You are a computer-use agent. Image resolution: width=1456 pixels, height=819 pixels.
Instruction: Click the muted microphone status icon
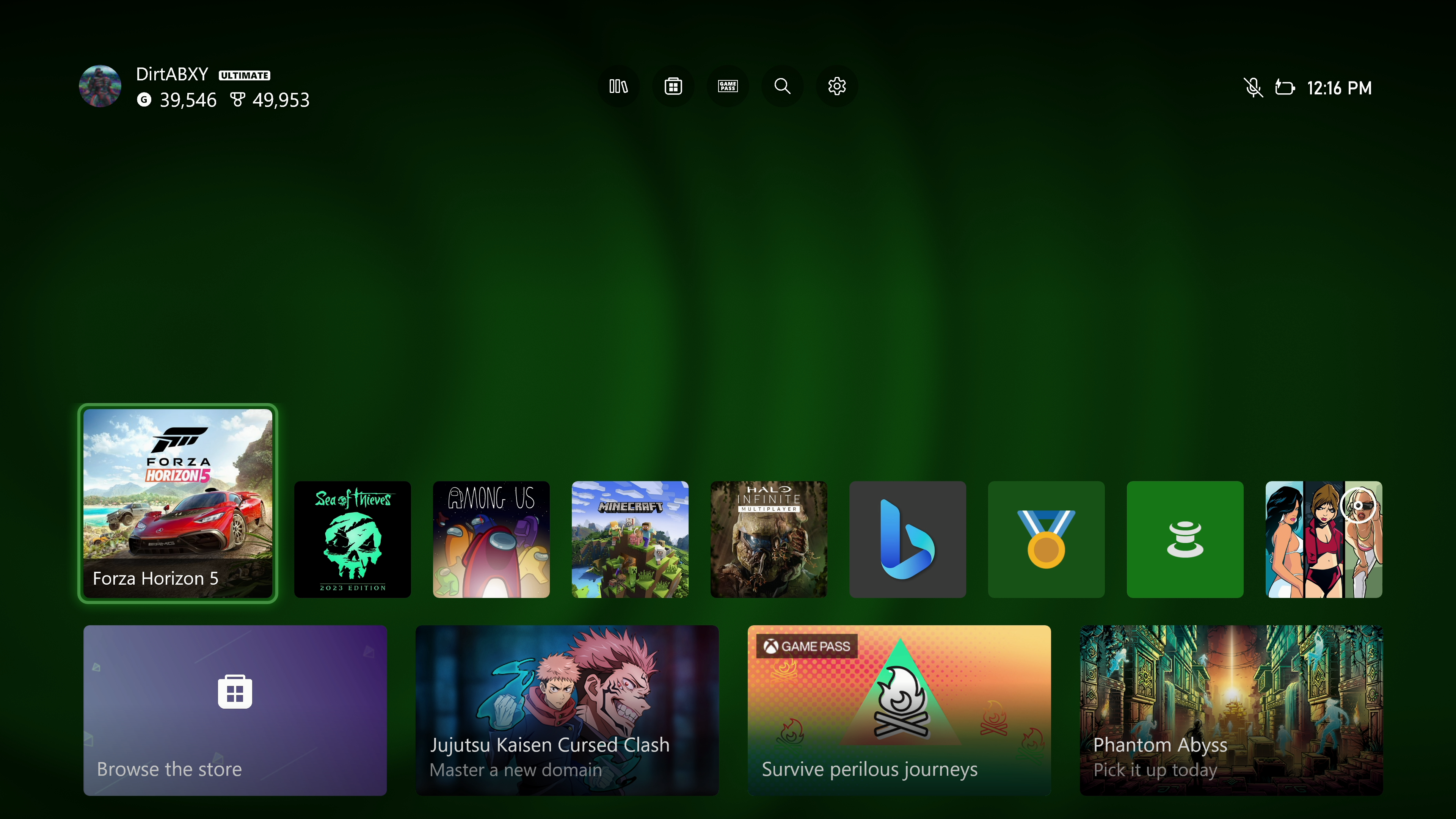[1252, 88]
